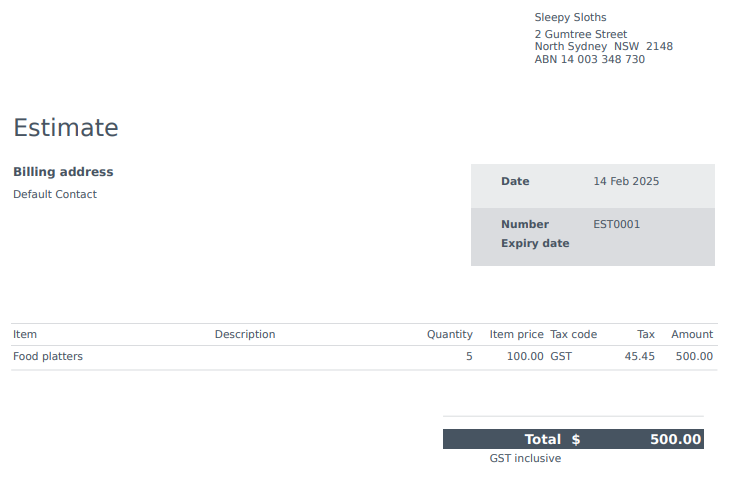This screenshot has height=488, width=731.
Task: Click the EST0001 estimate number
Action: click(x=616, y=224)
